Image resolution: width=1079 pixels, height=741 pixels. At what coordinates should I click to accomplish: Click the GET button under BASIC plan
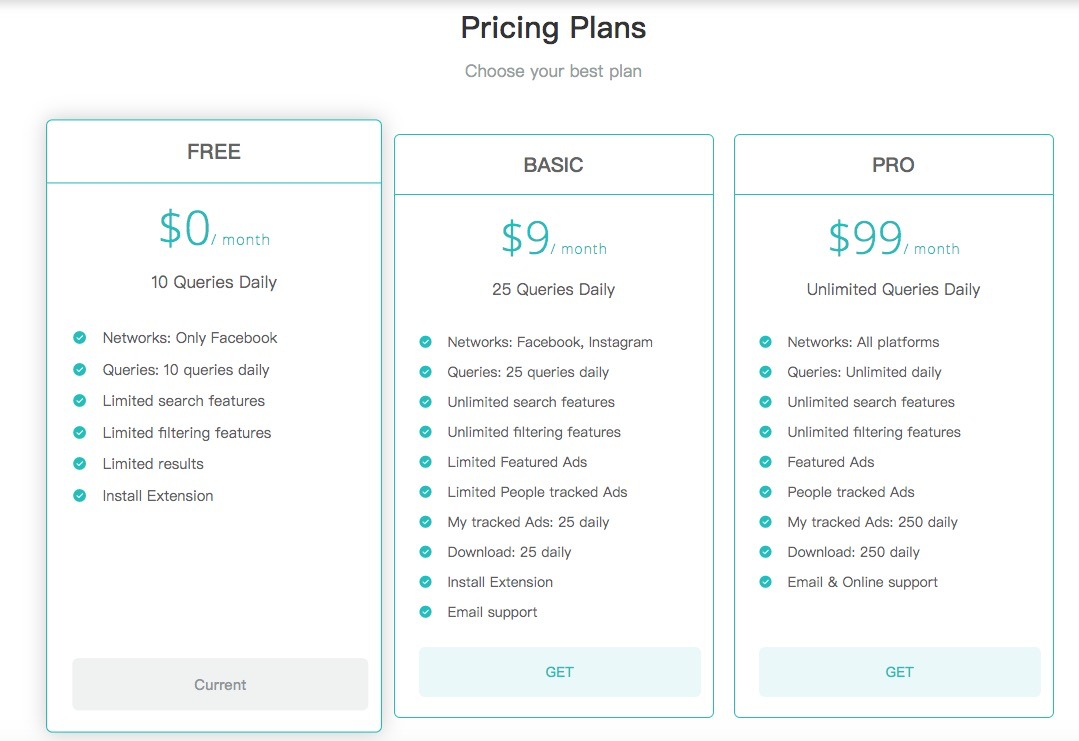point(559,672)
